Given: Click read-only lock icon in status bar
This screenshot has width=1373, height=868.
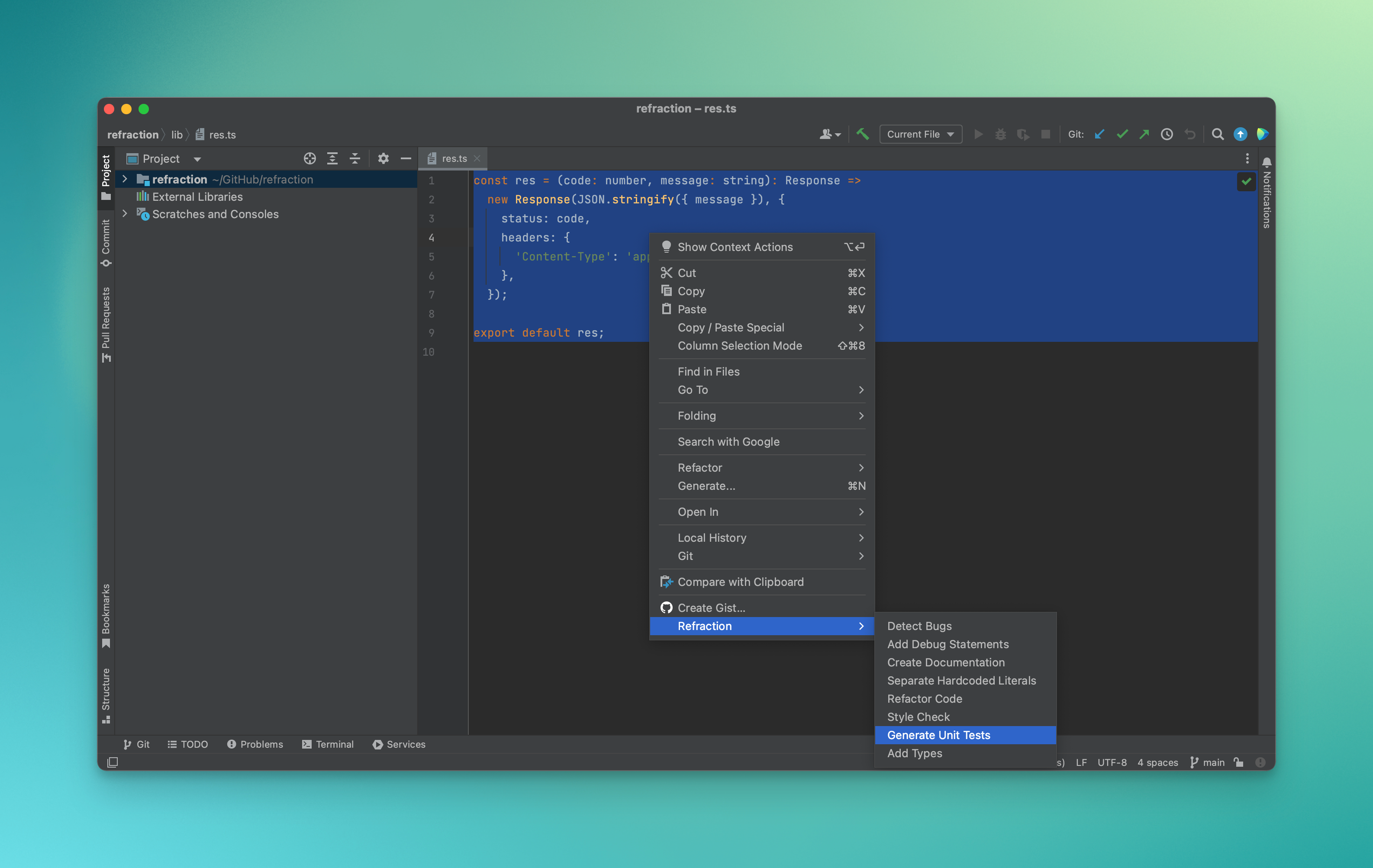Looking at the screenshot, I should click(x=1238, y=762).
